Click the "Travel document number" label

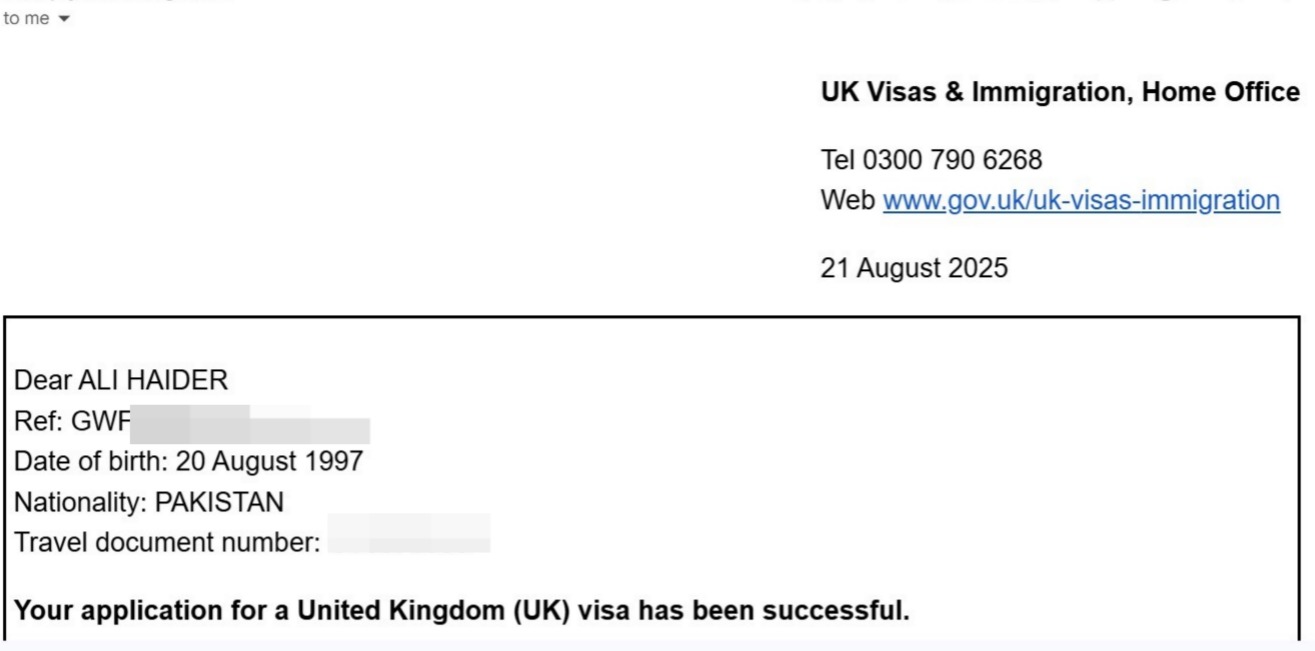[167, 543]
